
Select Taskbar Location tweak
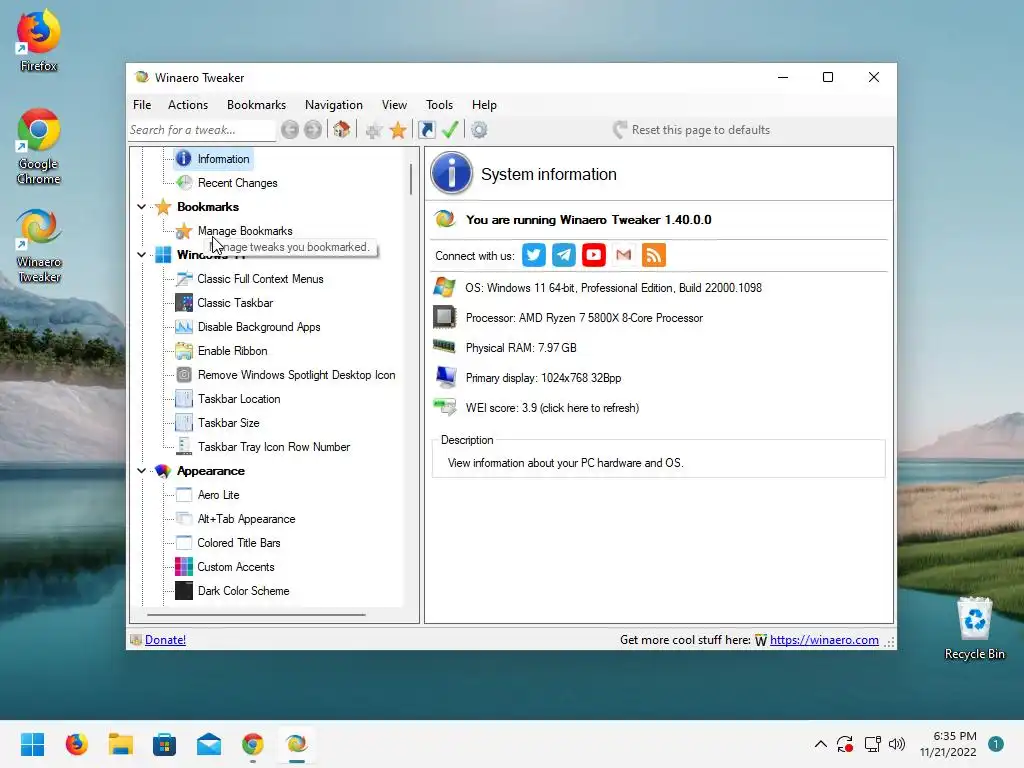coord(239,398)
